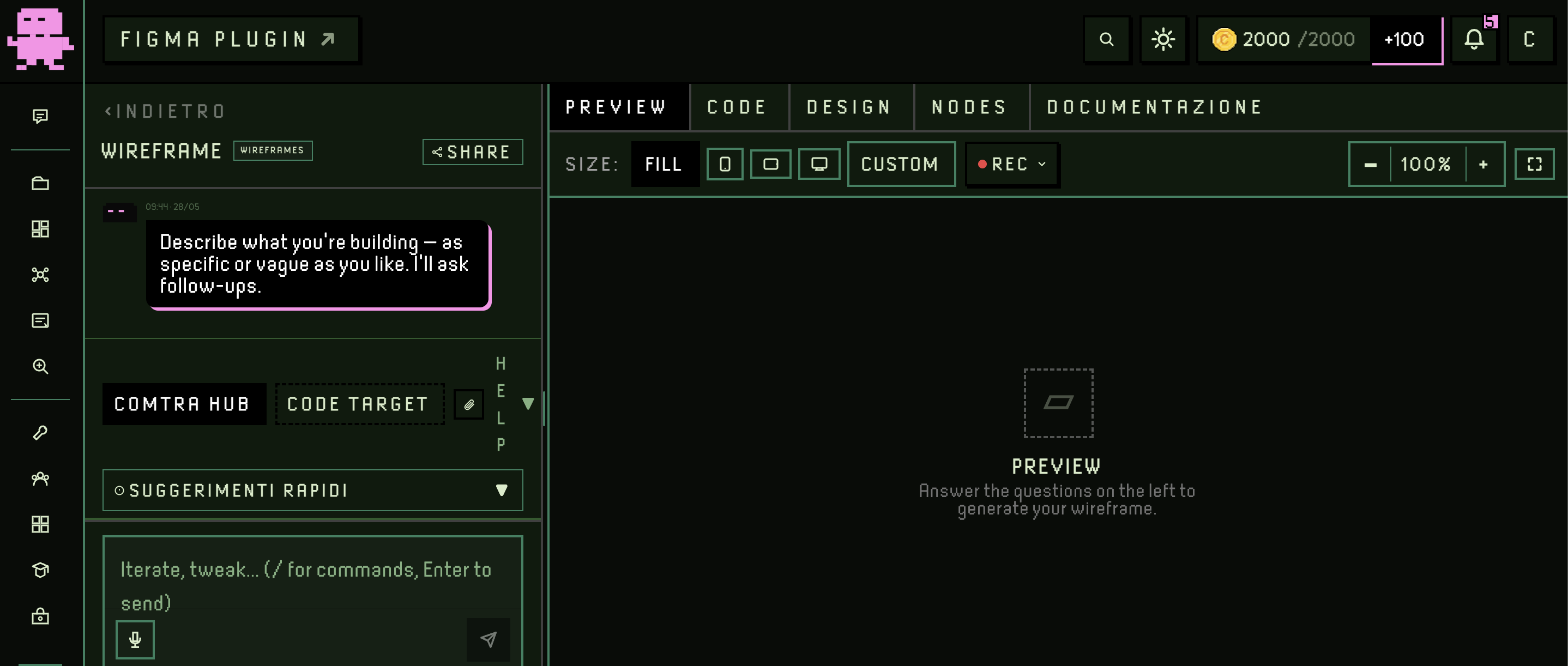Select the Code Target button
The width and height of the screenshot is (1568, 666).
pos(359,404)
